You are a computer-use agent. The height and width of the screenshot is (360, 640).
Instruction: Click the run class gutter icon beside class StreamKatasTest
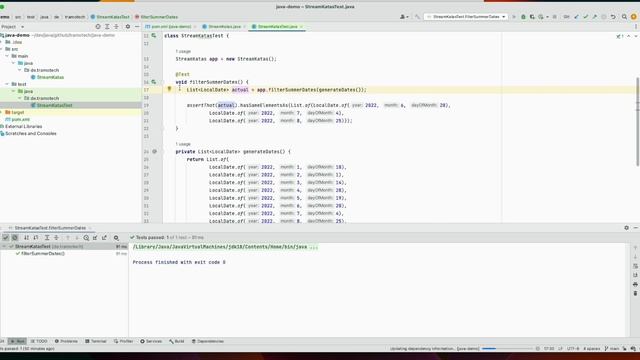click(x=154, y=36)
